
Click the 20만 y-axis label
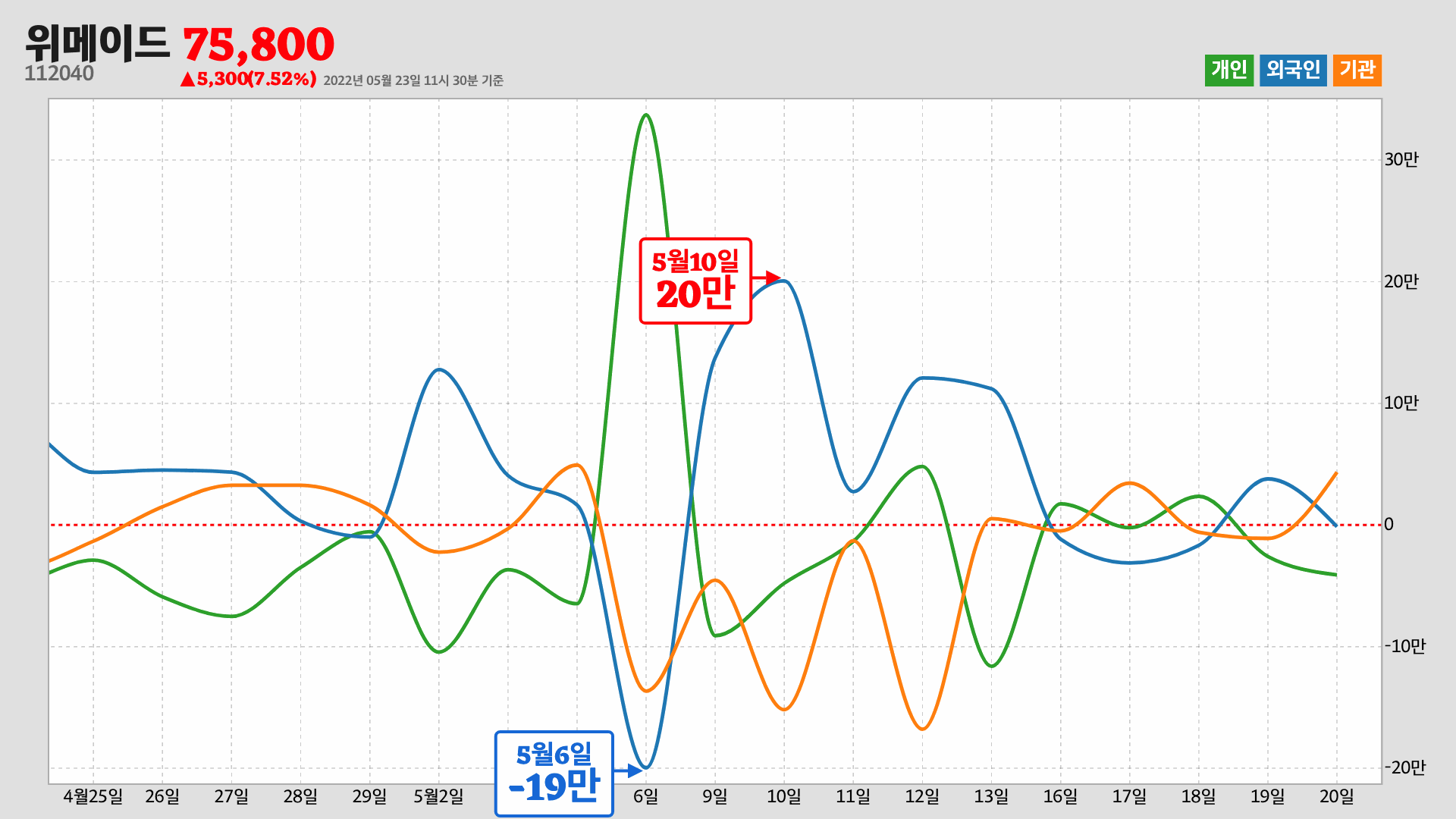click(1401, 282)
